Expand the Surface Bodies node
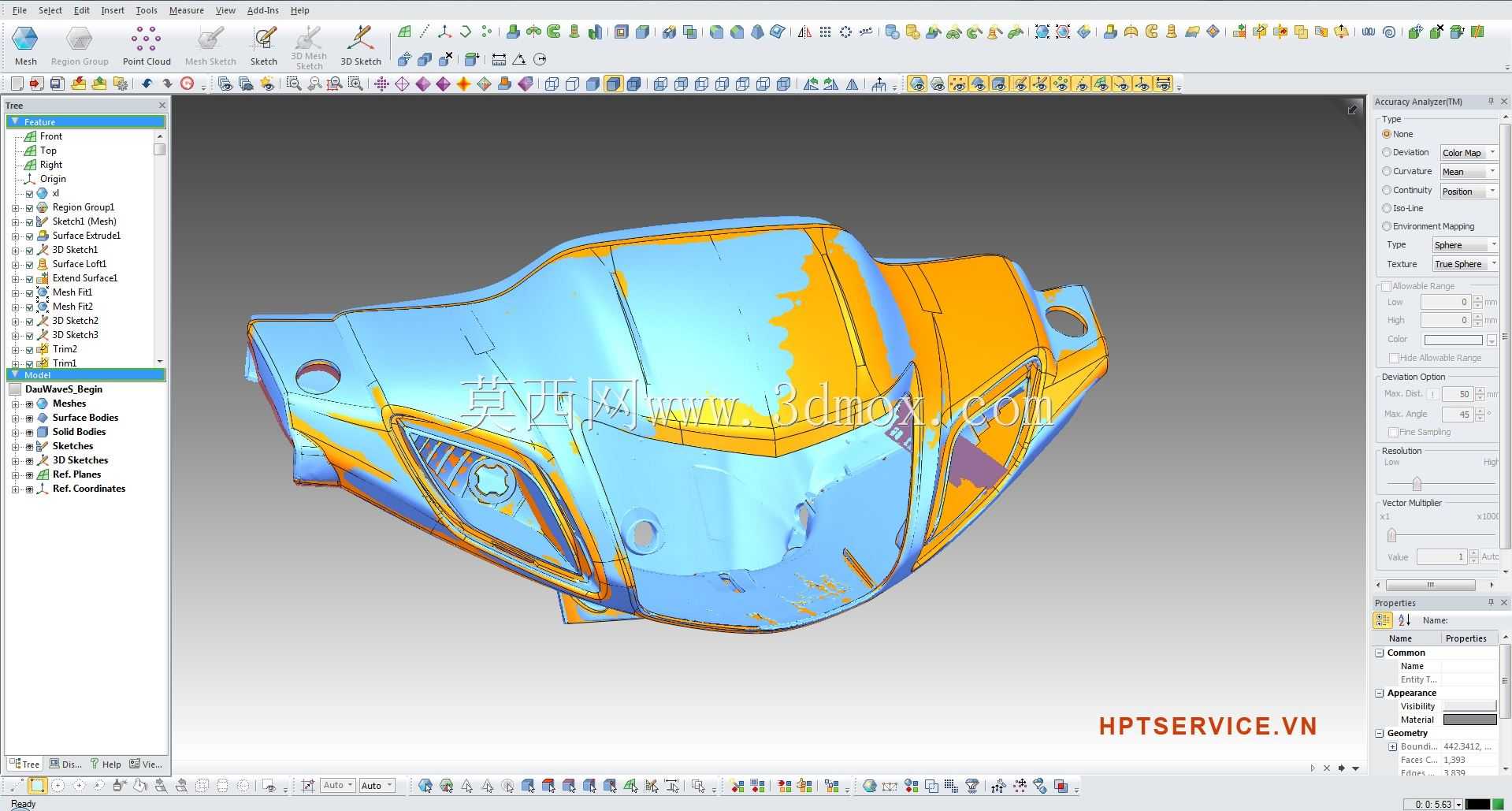 pos(15,418)
